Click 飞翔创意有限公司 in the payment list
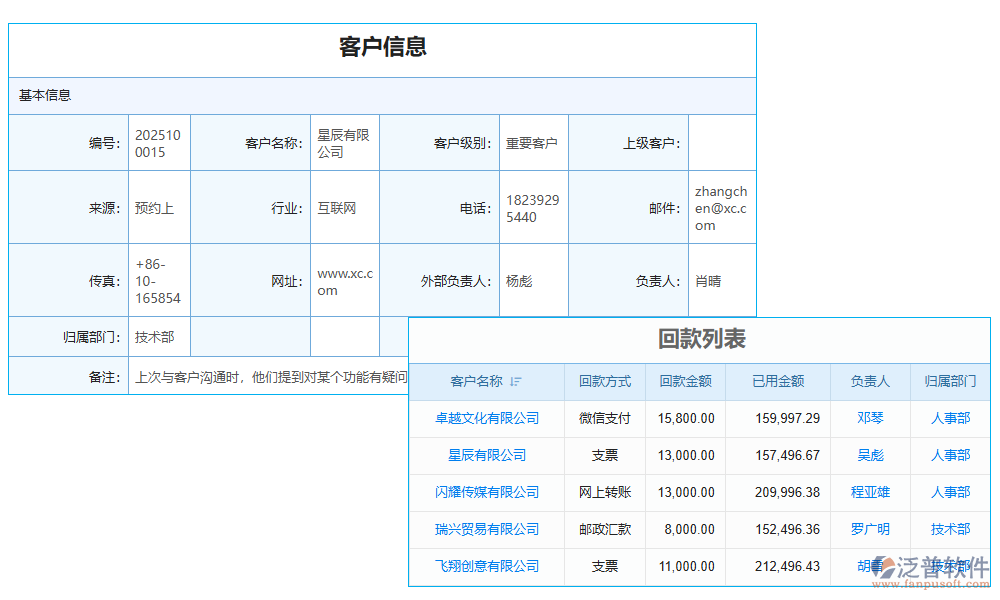The image size is (1000, 600). pyautogui.click(x=486, y=566)
